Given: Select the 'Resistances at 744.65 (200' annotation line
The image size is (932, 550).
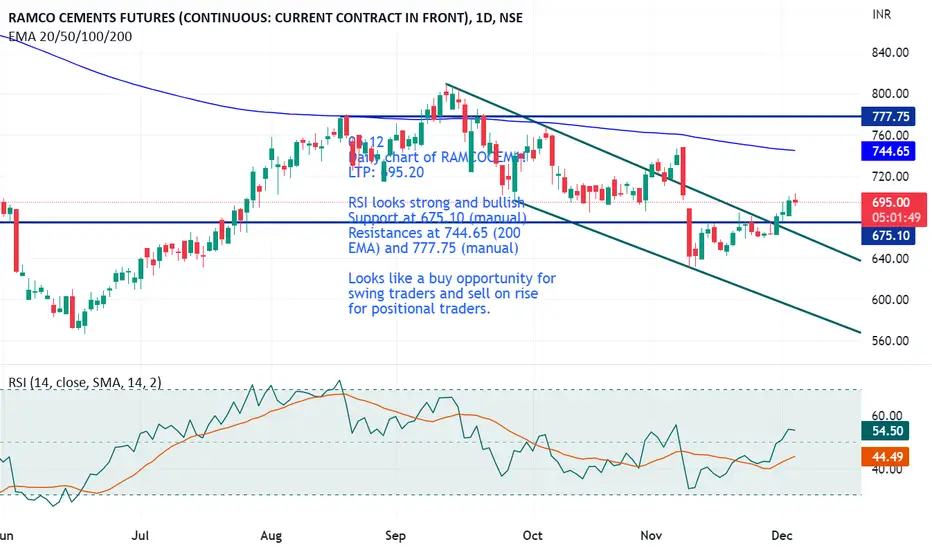Looking at the screenshot, I should [x=434, y=232].
